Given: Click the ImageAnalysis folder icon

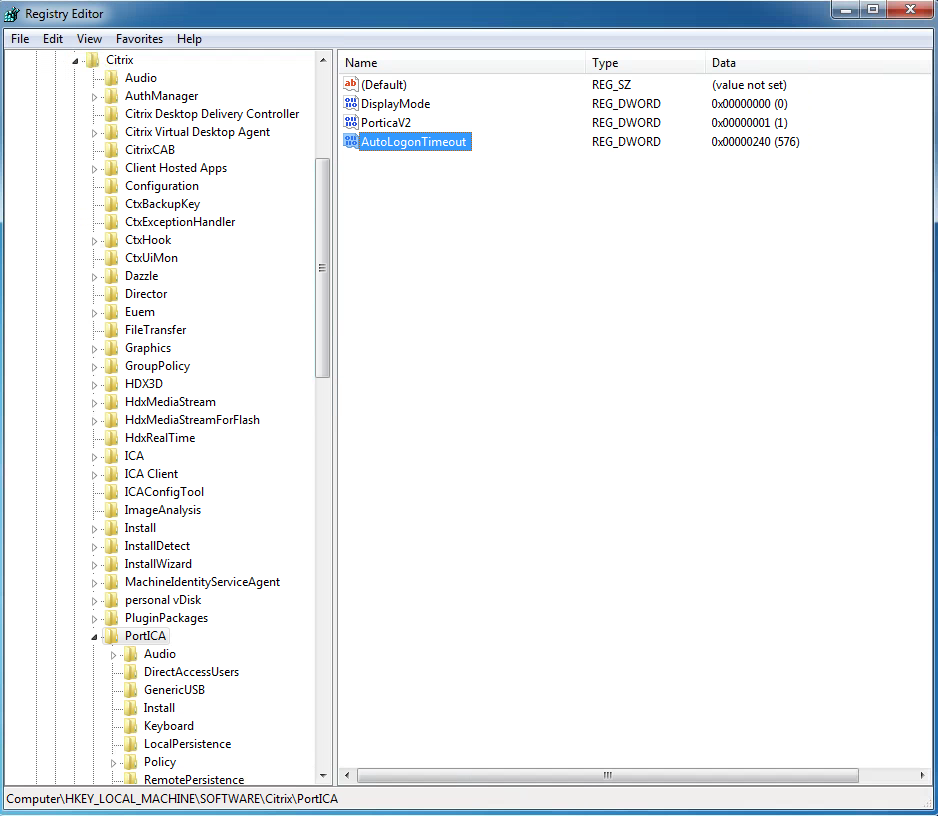Looking at the screenshot, I should (x=111, y=510).
